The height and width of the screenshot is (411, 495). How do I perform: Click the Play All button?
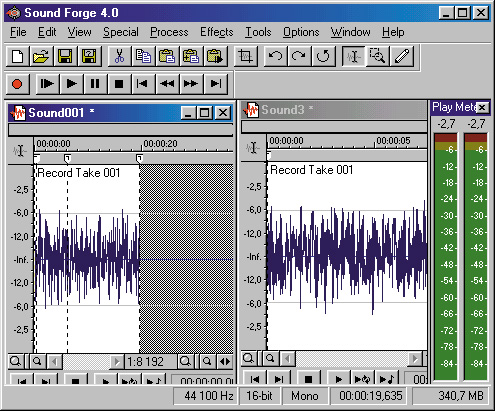[x=47, y=84]
